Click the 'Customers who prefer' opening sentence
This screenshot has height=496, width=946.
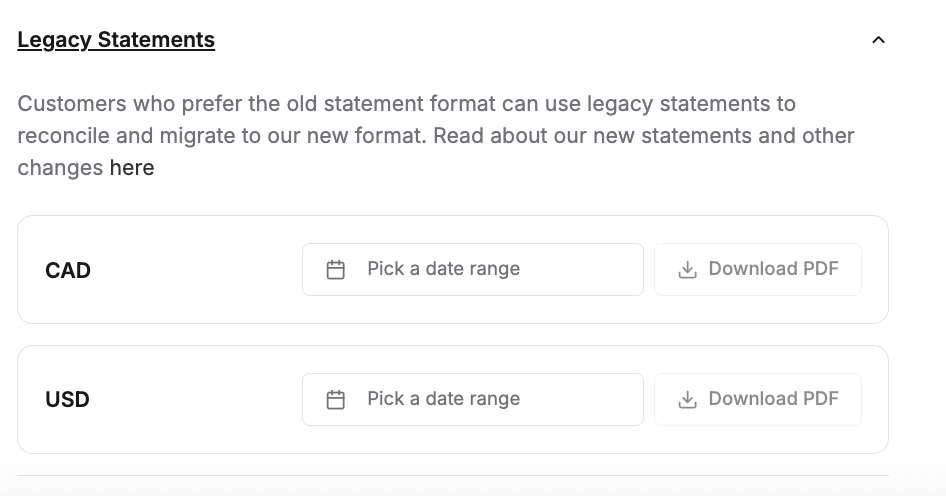tap(120, 104)
